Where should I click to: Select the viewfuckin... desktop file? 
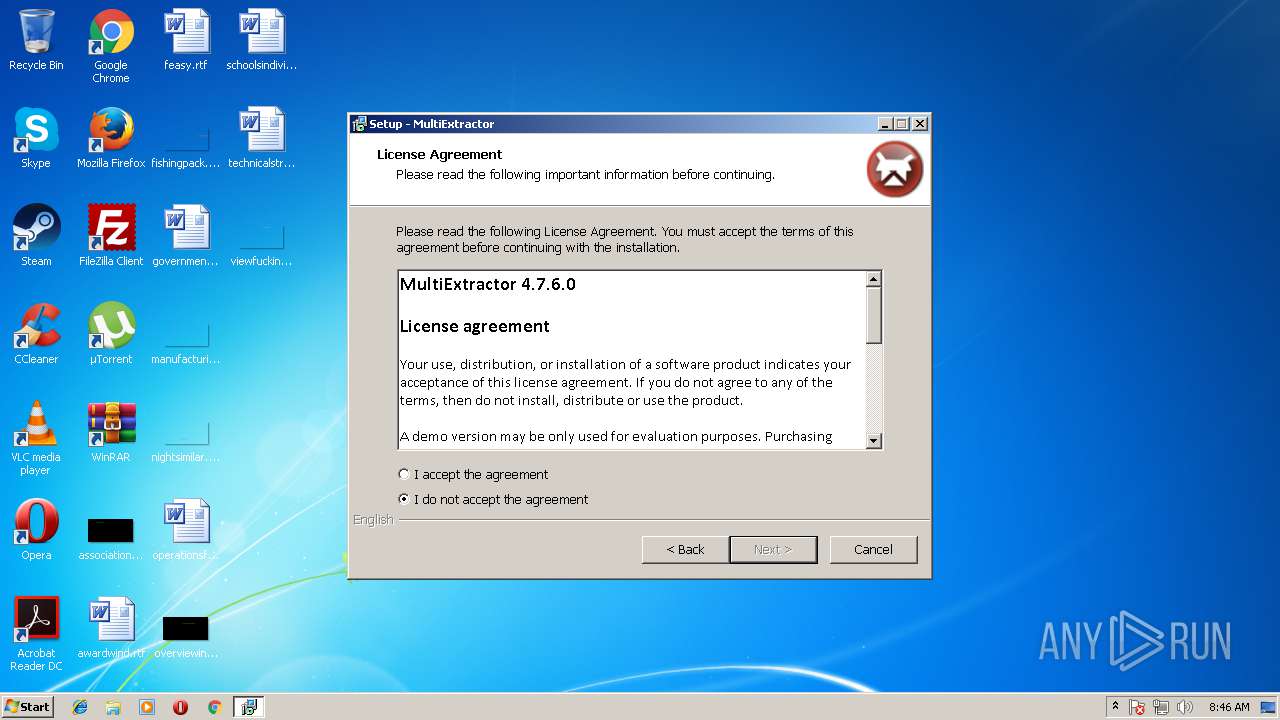click(261, 245)
